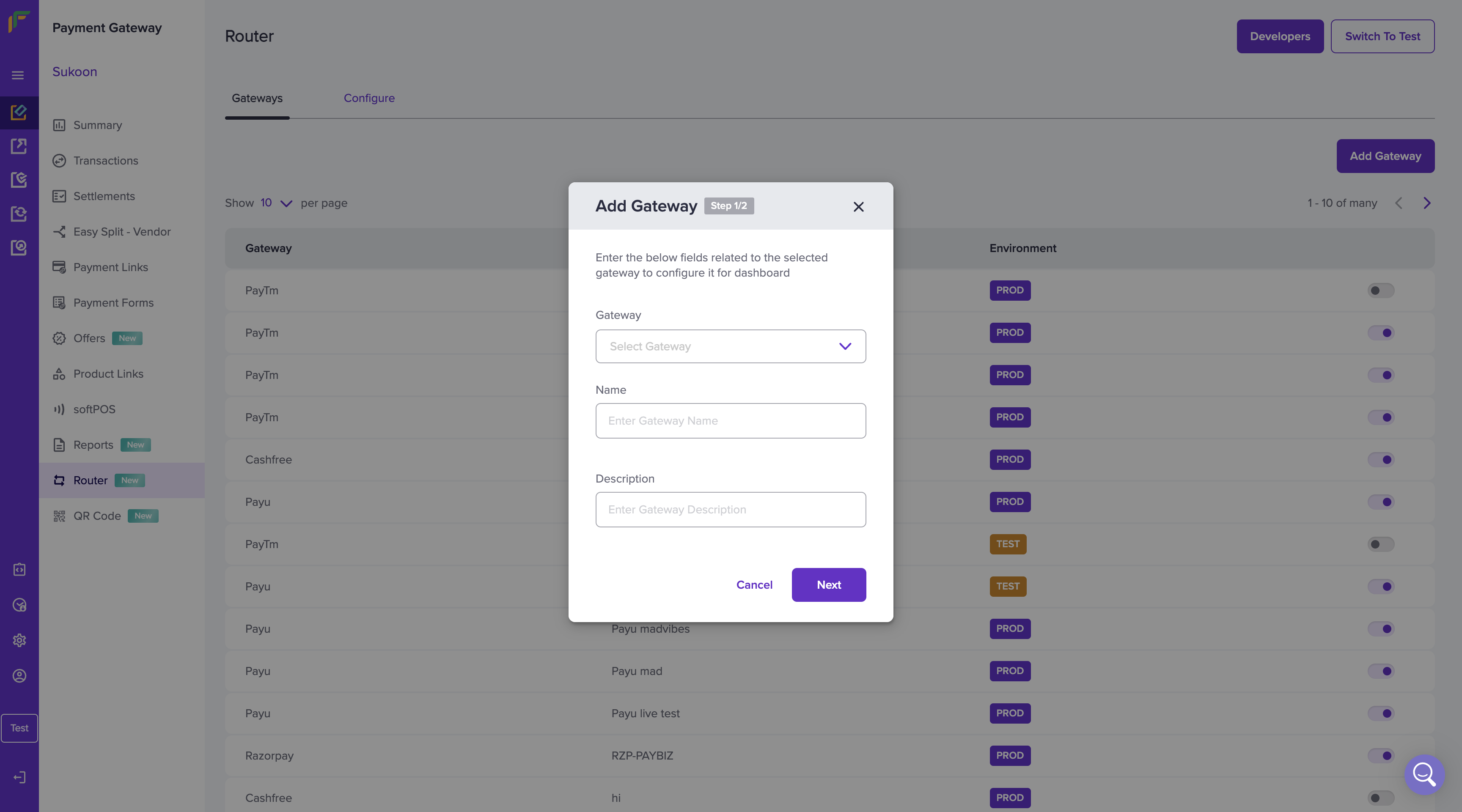Image resolution: width=1462 pixels, height=812 pixels.
Task: Click the user profile icon in sidebar
Action: (19, 675)
